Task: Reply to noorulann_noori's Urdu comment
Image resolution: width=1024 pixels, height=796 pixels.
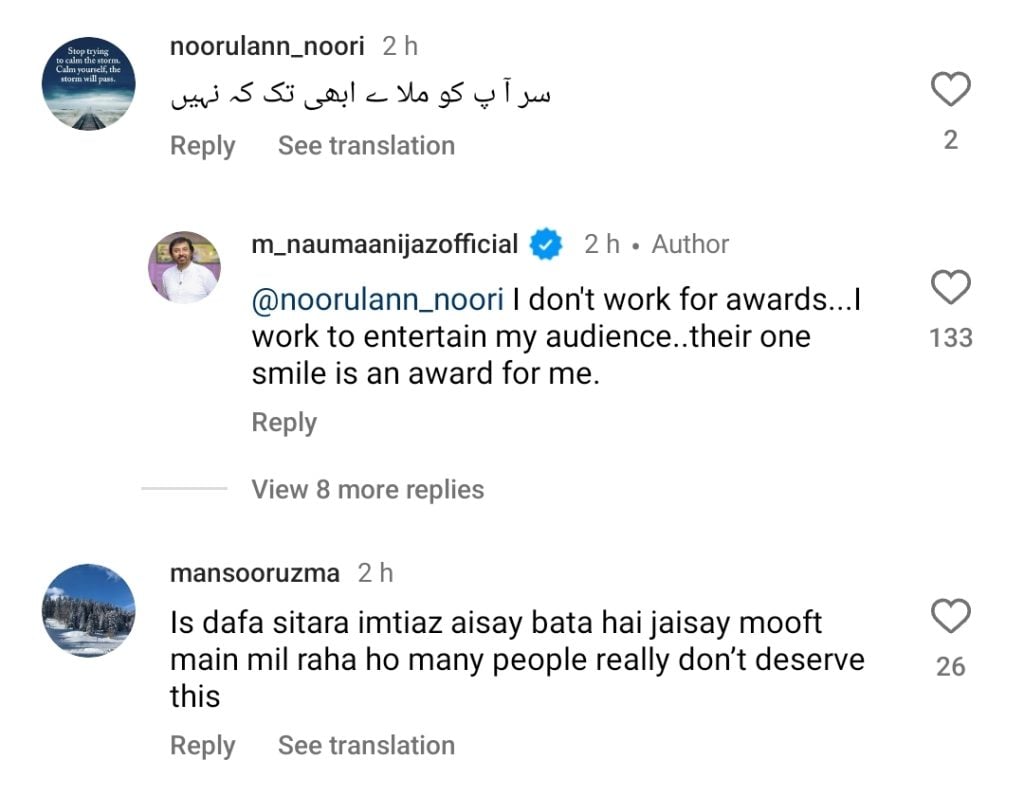Action: pyautogui.click(x=202, y=146)
